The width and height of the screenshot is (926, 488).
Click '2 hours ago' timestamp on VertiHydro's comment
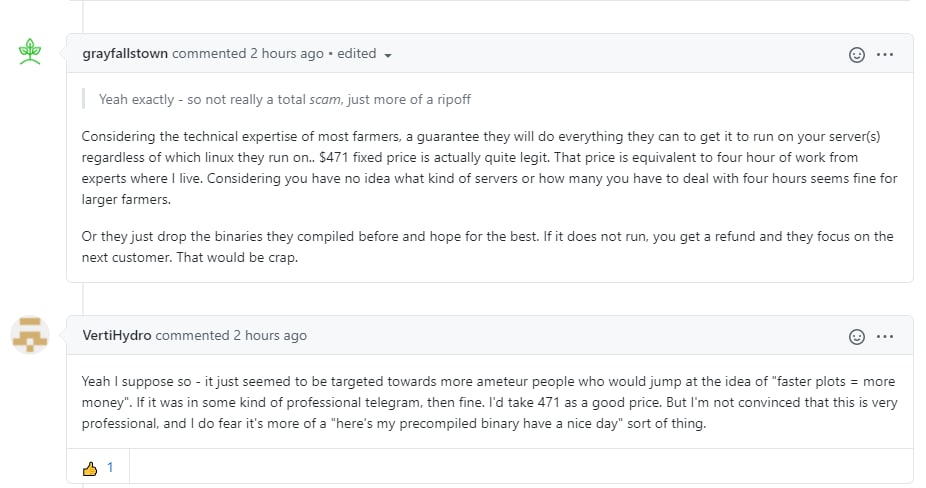pyautogui.click(x=270, y=335)
